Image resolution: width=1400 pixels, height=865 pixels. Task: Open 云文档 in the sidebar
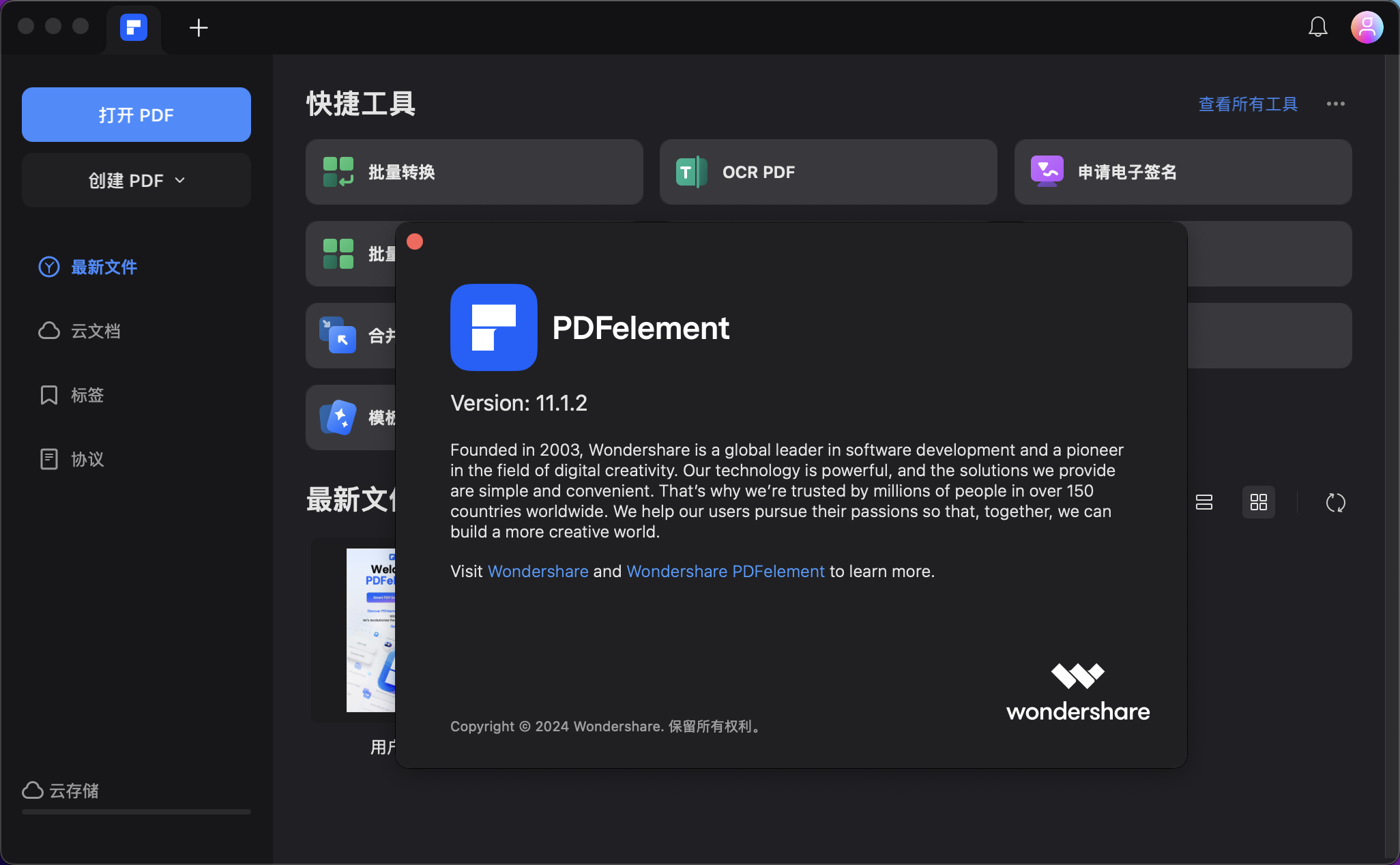click(96, 331)
